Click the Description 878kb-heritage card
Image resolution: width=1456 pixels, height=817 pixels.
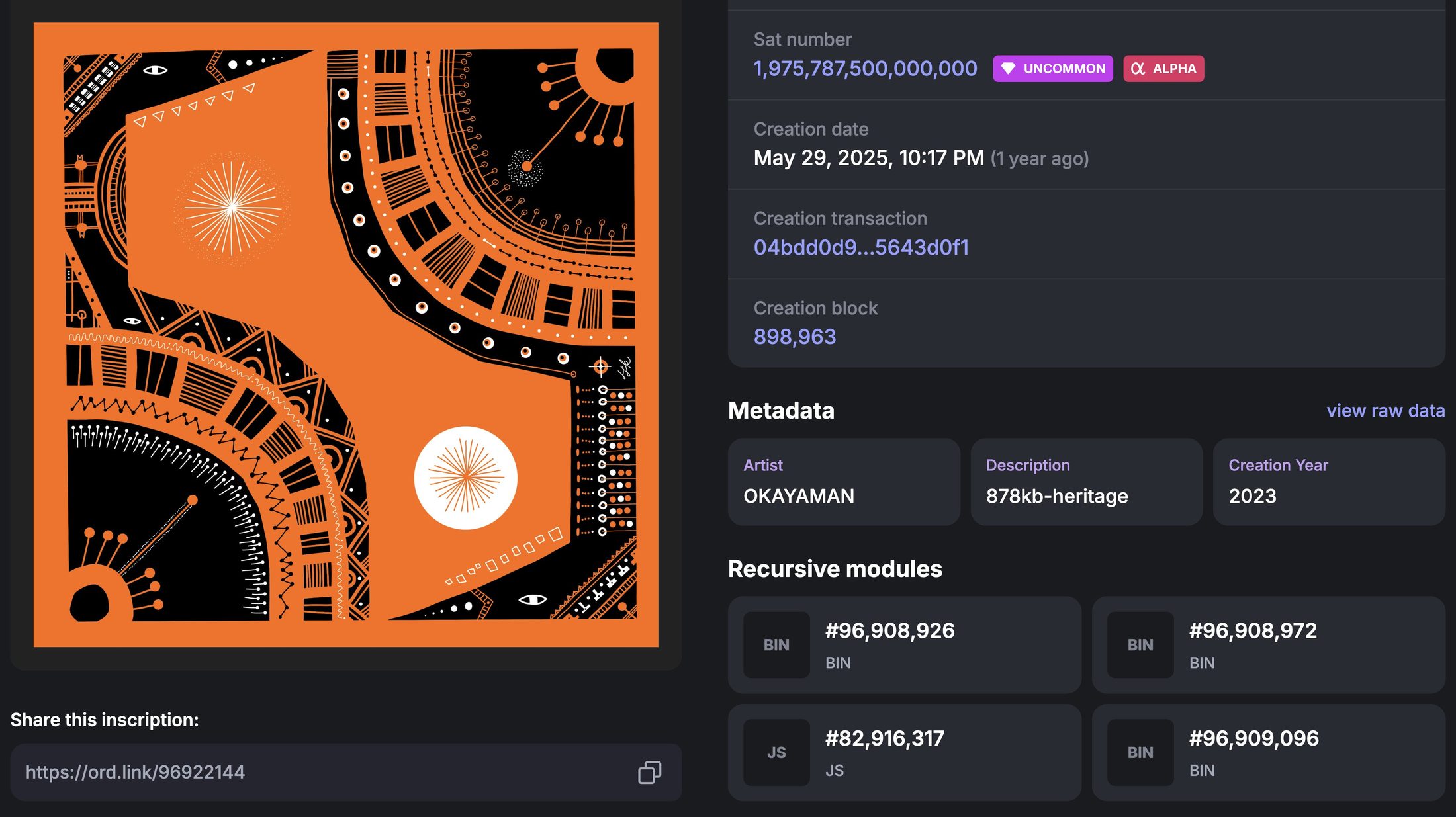pyautogui.click(x=1086, y=482)
